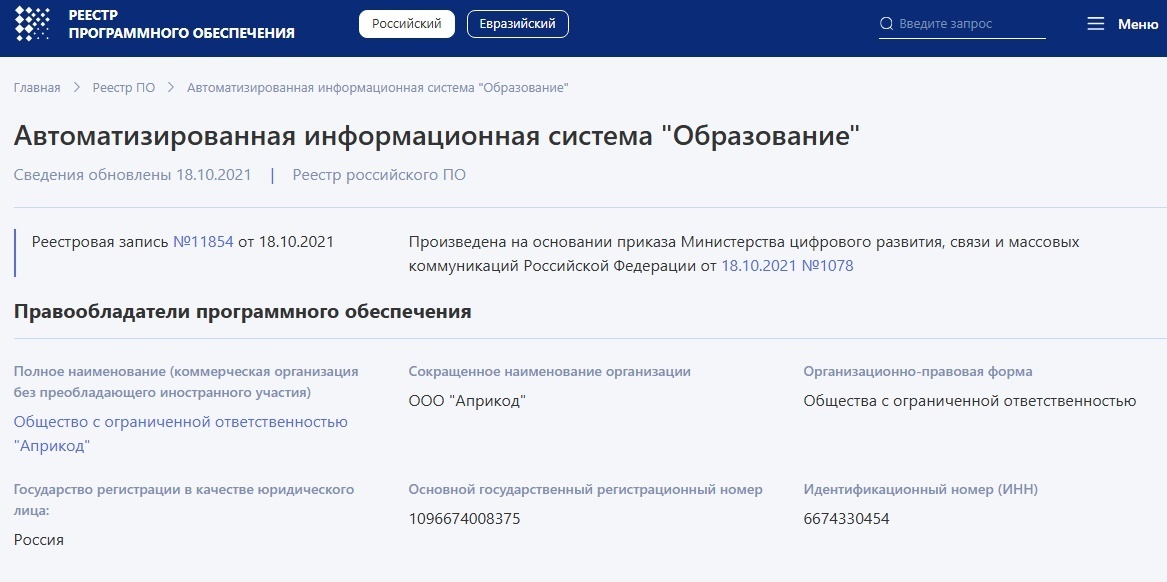Open registry record link №11854
This screenshot has height=582, width=1167.
click(x=205, y=241)
